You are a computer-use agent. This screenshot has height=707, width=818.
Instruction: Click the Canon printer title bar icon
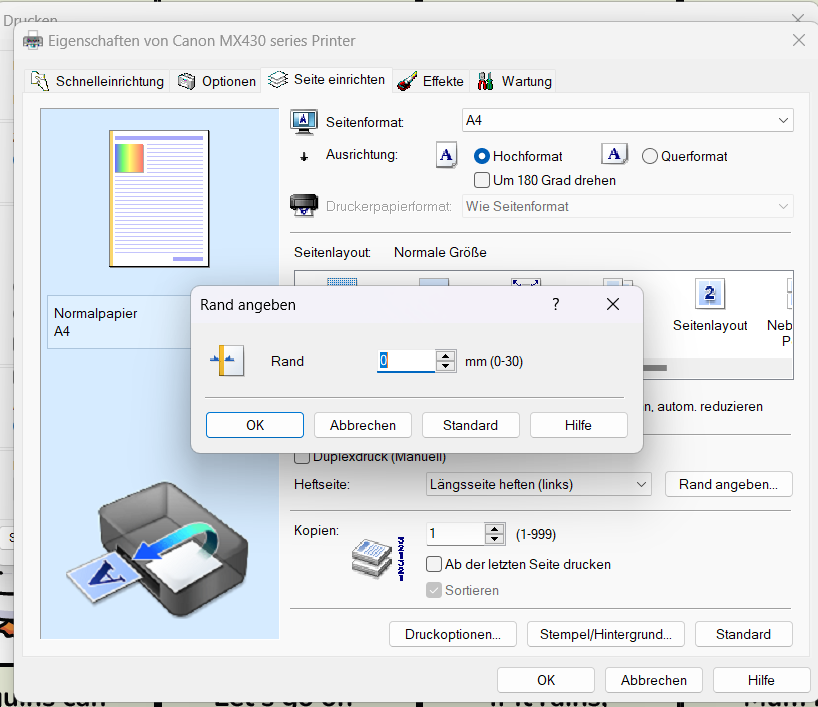coord(33,41)
